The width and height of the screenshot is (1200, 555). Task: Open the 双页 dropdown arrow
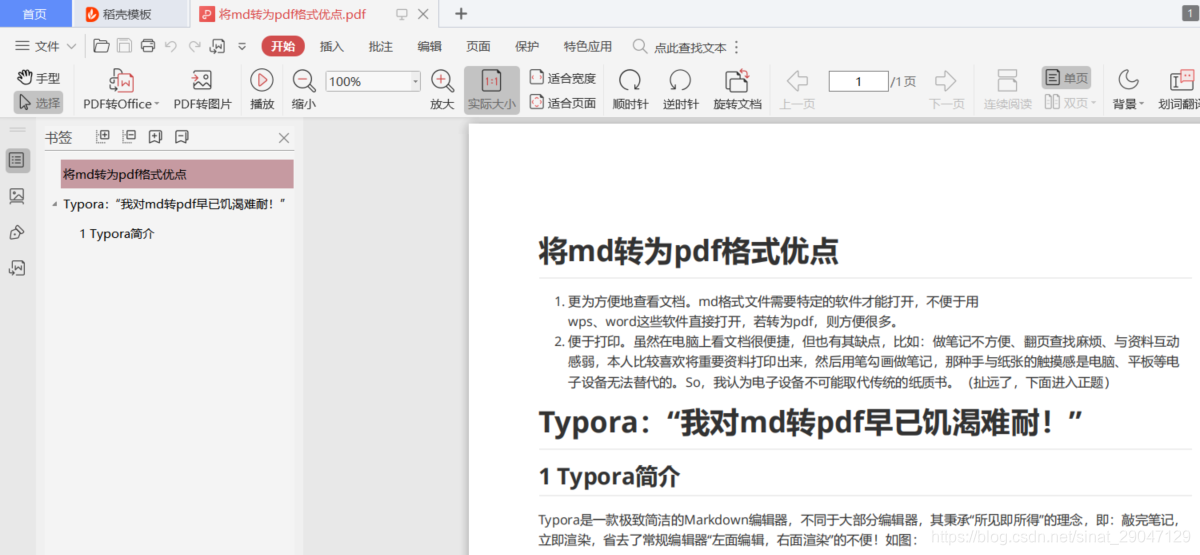pos(1094,103)
